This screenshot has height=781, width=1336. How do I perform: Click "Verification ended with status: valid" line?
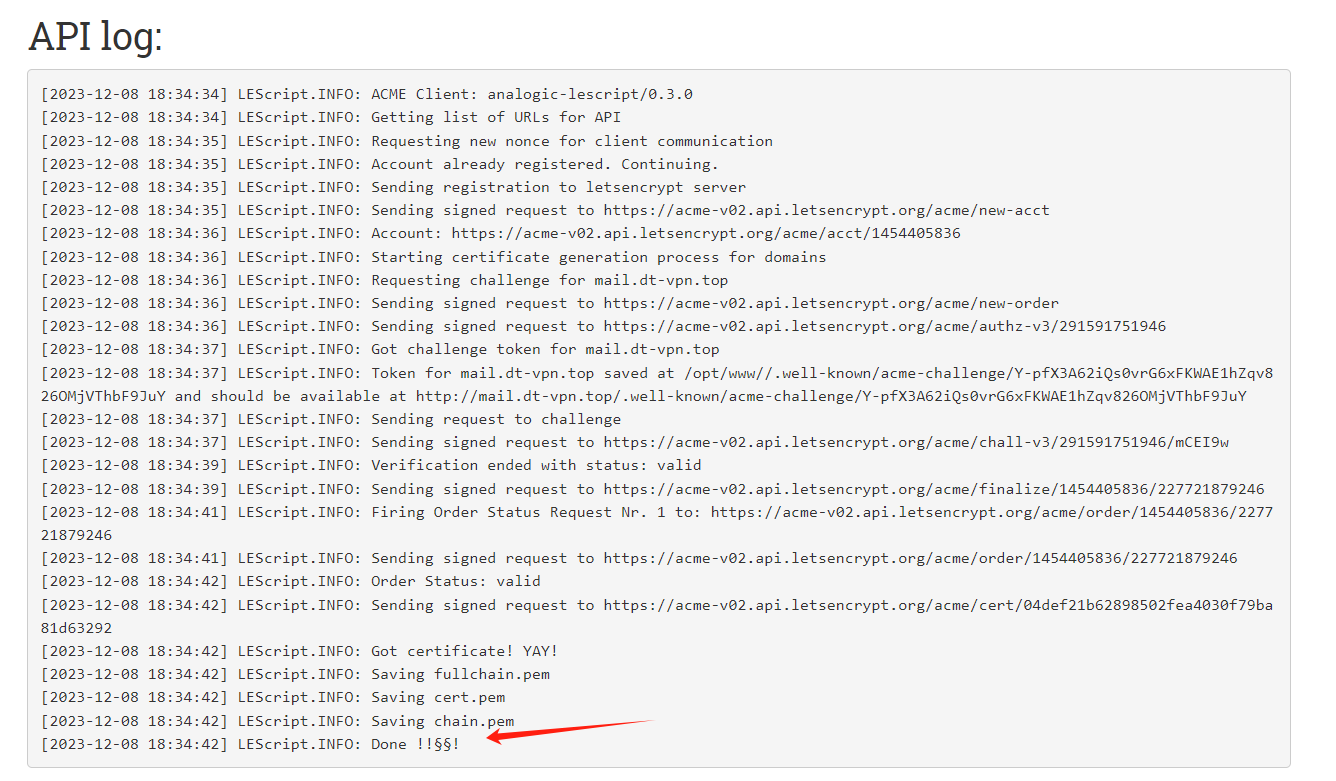point(536,465)
